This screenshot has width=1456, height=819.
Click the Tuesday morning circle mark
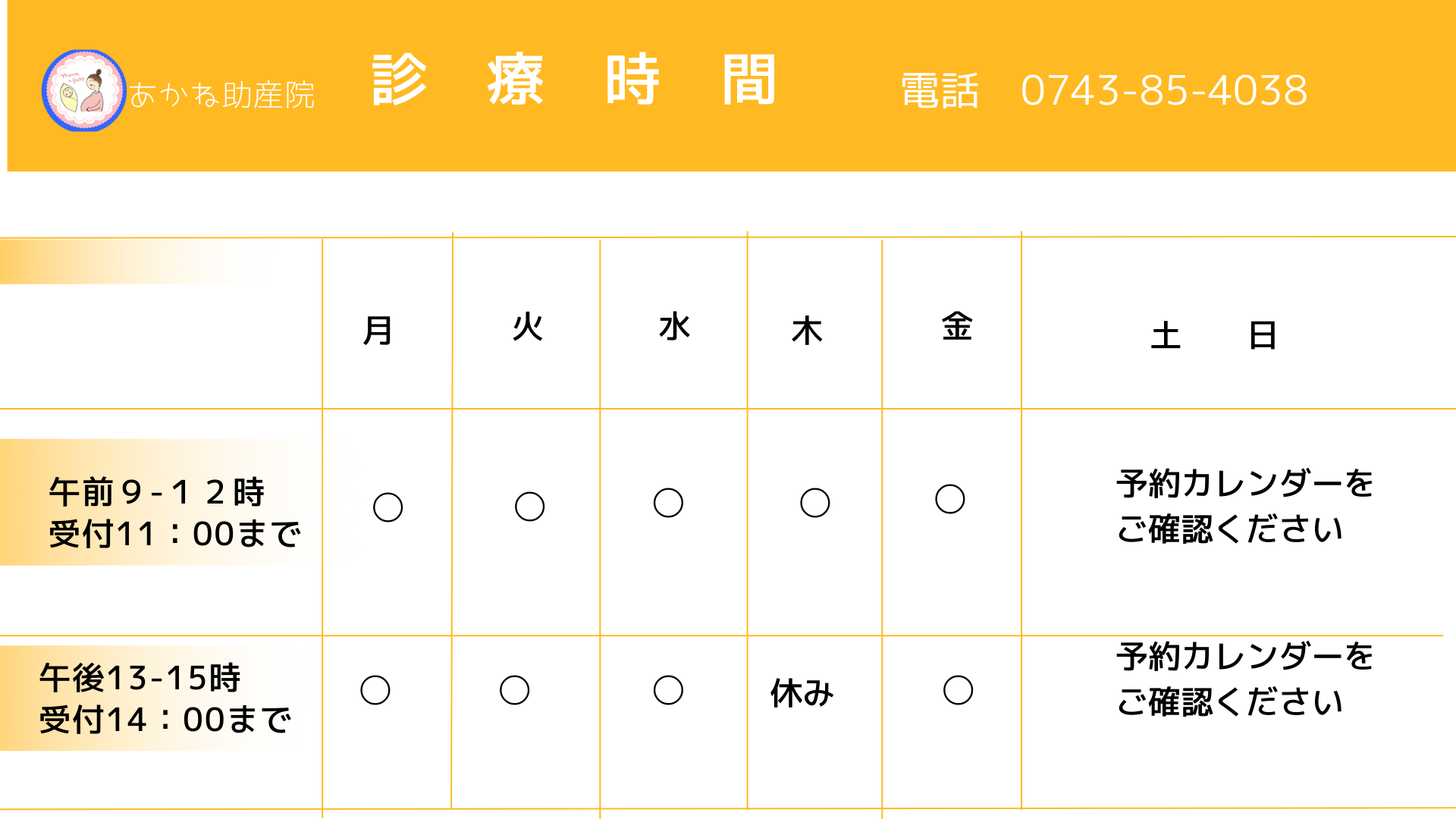click(x=529, y=507)
